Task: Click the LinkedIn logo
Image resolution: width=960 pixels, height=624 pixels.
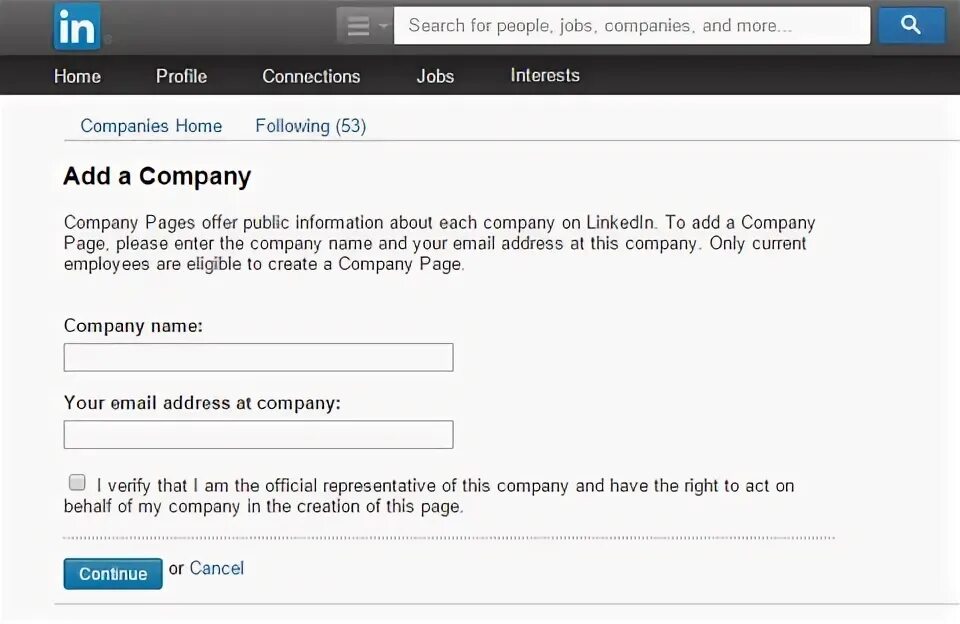Action: coord(77,26)
